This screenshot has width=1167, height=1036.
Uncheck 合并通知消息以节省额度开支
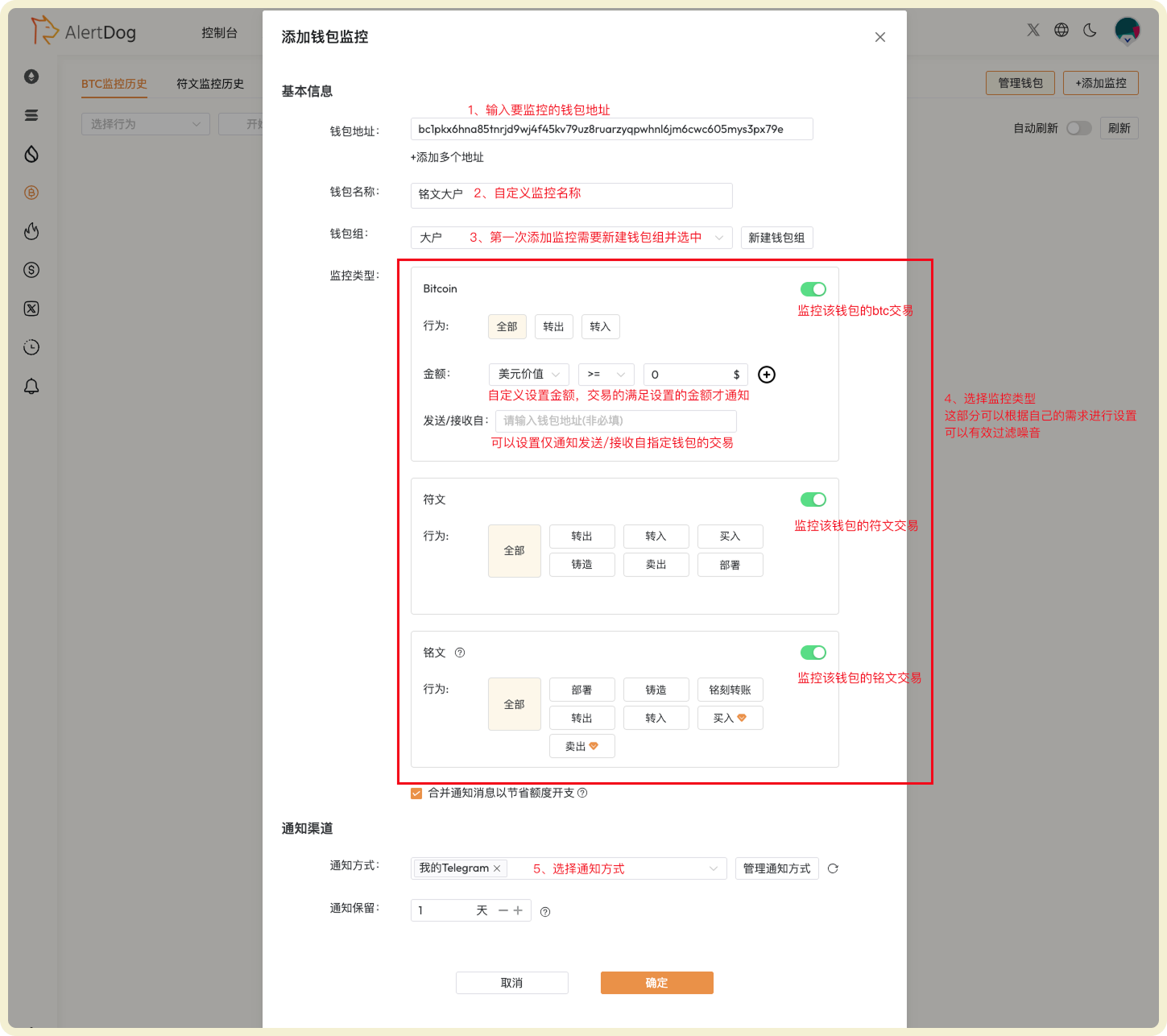point(416,794)
